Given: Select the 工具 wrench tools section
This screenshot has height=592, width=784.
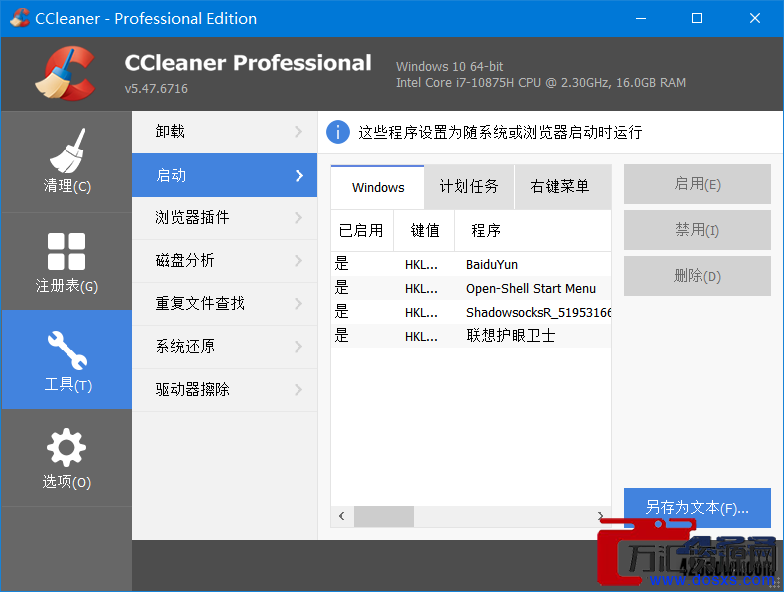Looking at the screenshot, I should click(66, 360).
